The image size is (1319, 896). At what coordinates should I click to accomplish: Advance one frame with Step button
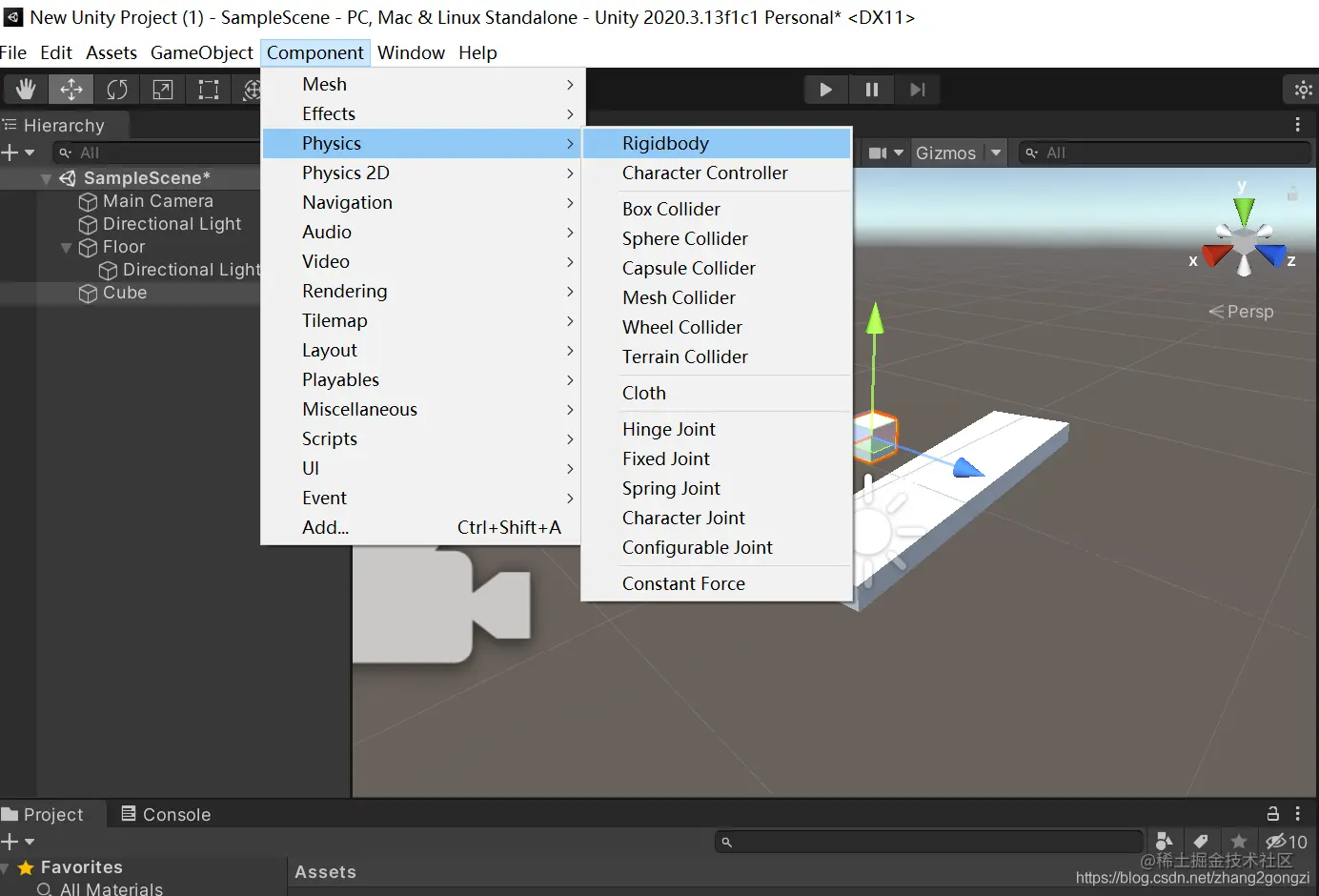tap(917, 90)
